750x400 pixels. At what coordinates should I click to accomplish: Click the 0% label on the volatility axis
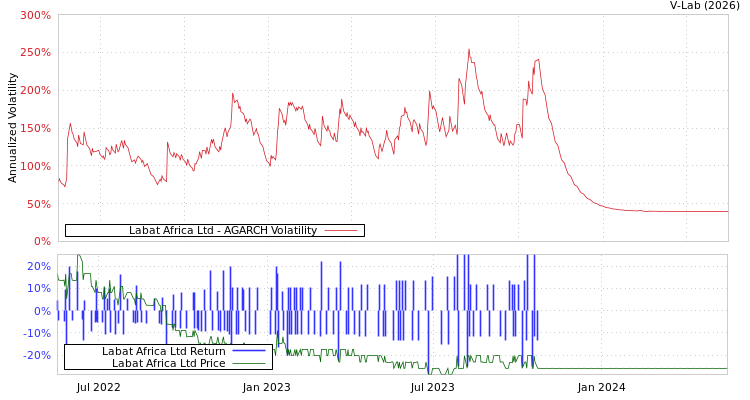click(x=41, y=242)
